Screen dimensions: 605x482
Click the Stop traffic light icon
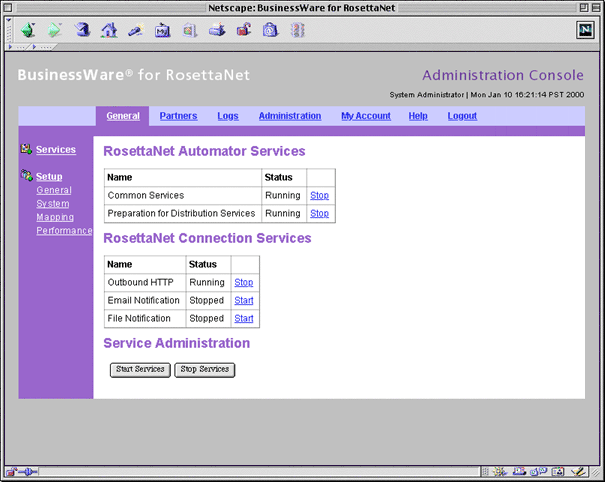point(297,30)
